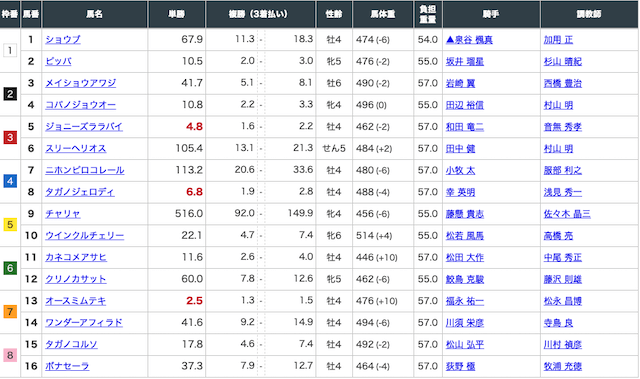
Task: Open jockey link 鮫島 克駿
Action: click(464, 279)
